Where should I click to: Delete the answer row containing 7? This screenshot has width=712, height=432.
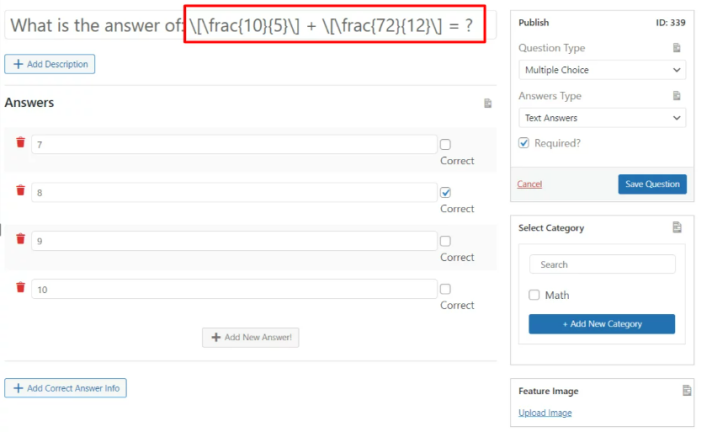[20, 143]
